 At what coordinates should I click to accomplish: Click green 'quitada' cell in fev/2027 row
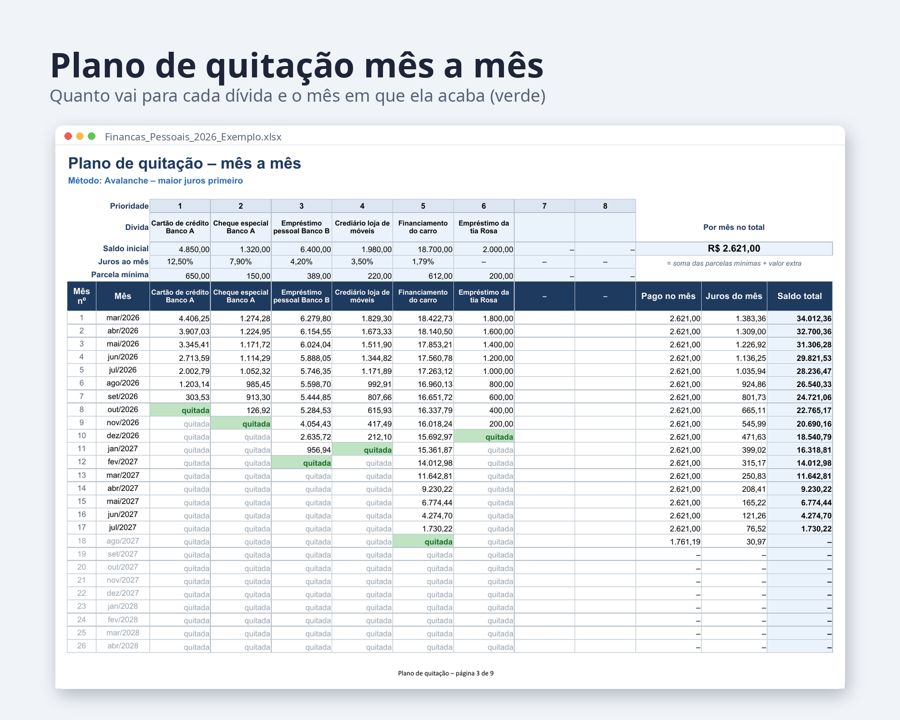(x=302, y=463)
